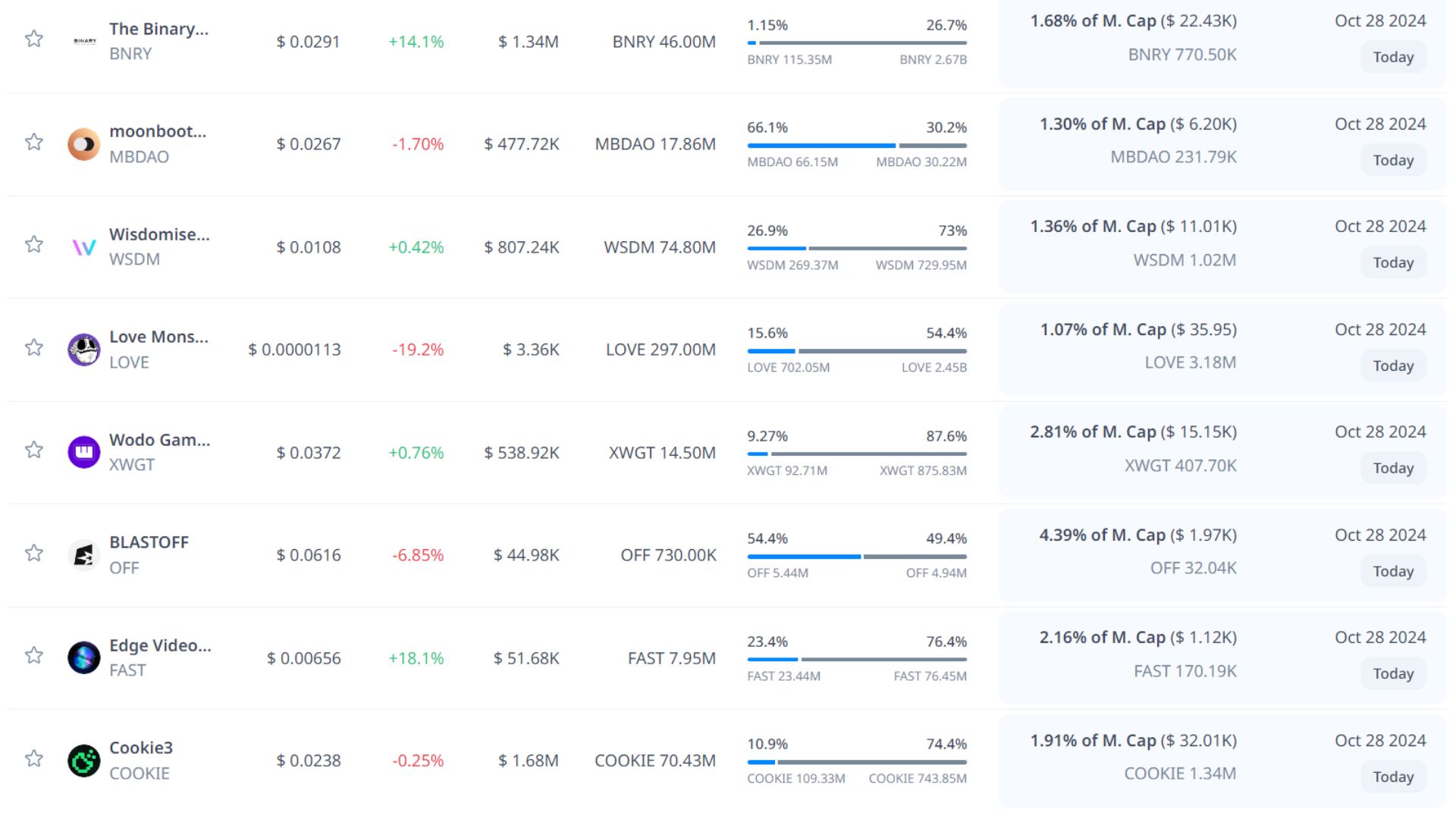Image resolution: width=1456 pixels, height=819 pixels.
Task: Click the Today badge for COOKIE unlock
Action: pos(1392,777)
